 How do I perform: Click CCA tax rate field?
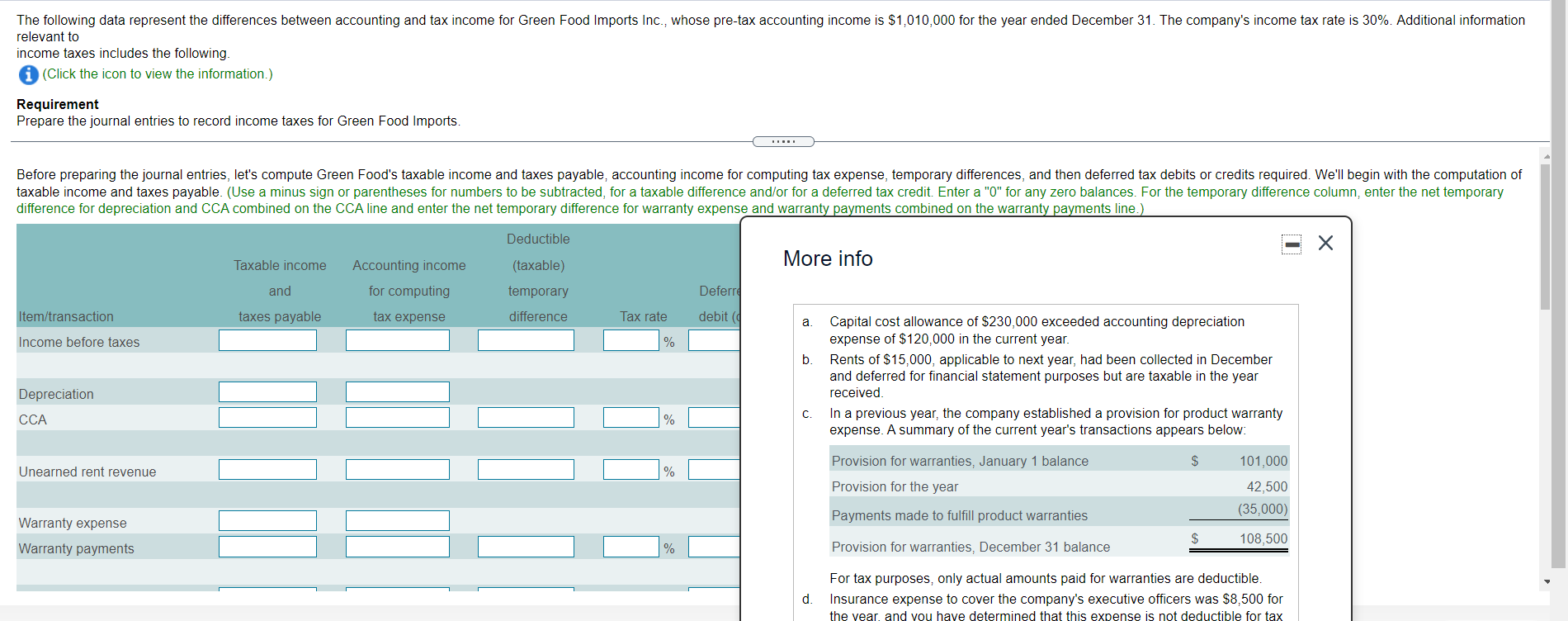(x=631, y=418)
